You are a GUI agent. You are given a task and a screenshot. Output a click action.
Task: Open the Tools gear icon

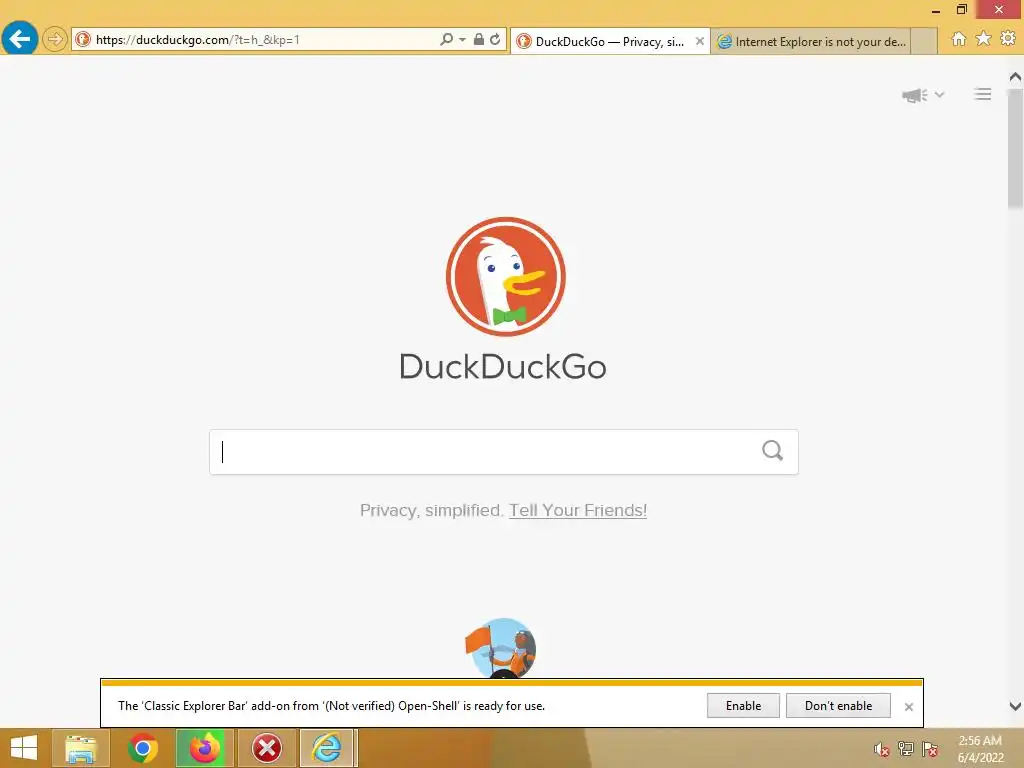coord(1008,39)
